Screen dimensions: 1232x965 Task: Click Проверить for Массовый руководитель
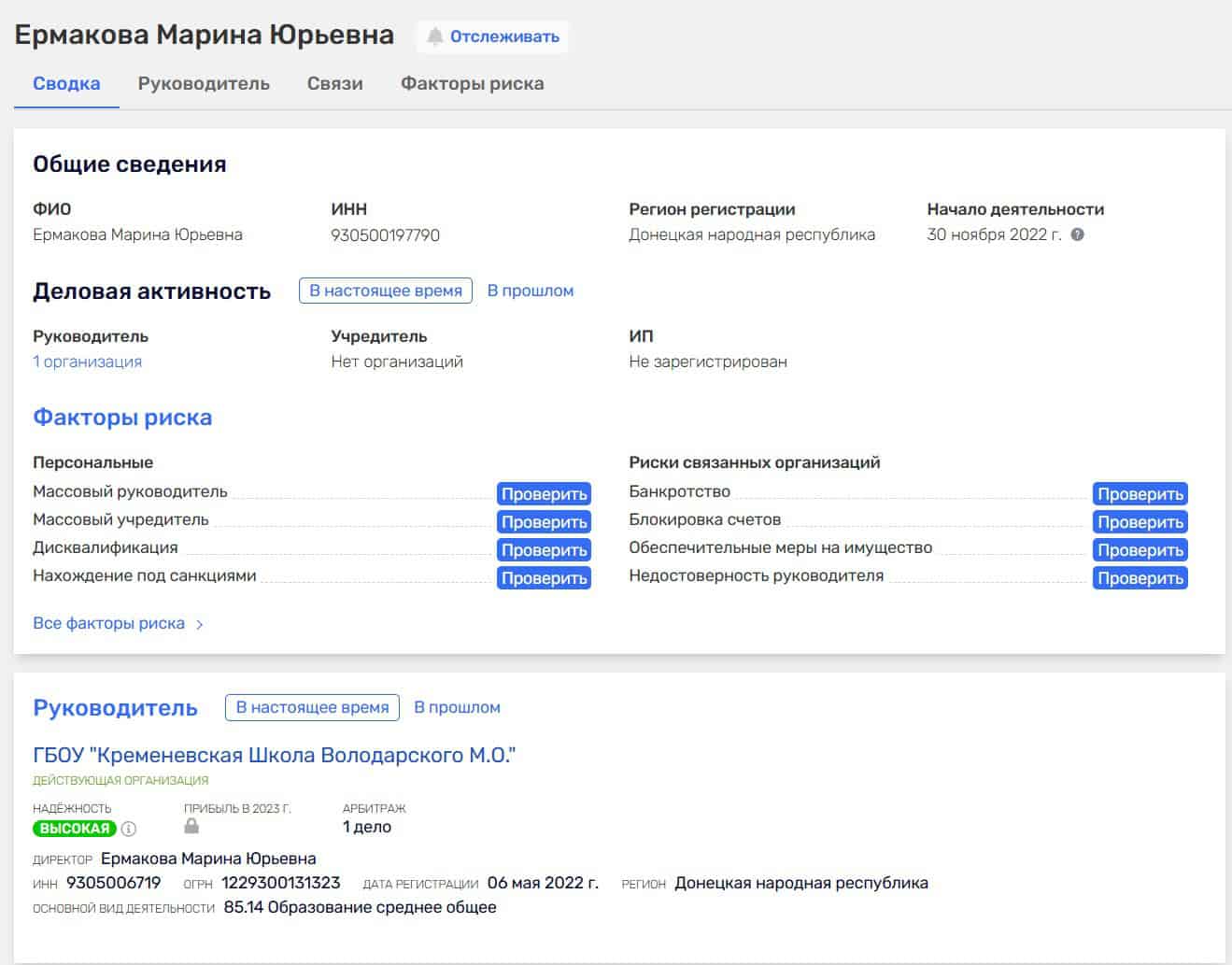pos(544,493)
